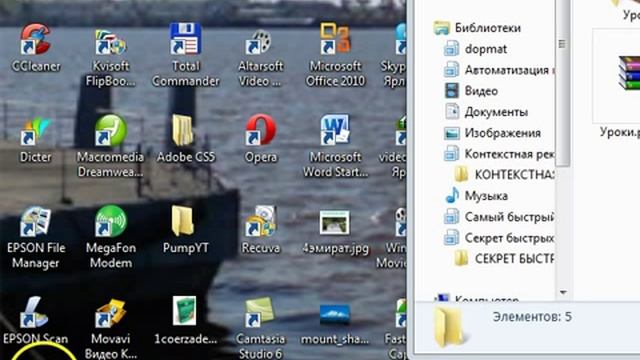Open the Музыка library
Image resolution: width=640 pixels, height=360 pixels.
coord(476,196)
